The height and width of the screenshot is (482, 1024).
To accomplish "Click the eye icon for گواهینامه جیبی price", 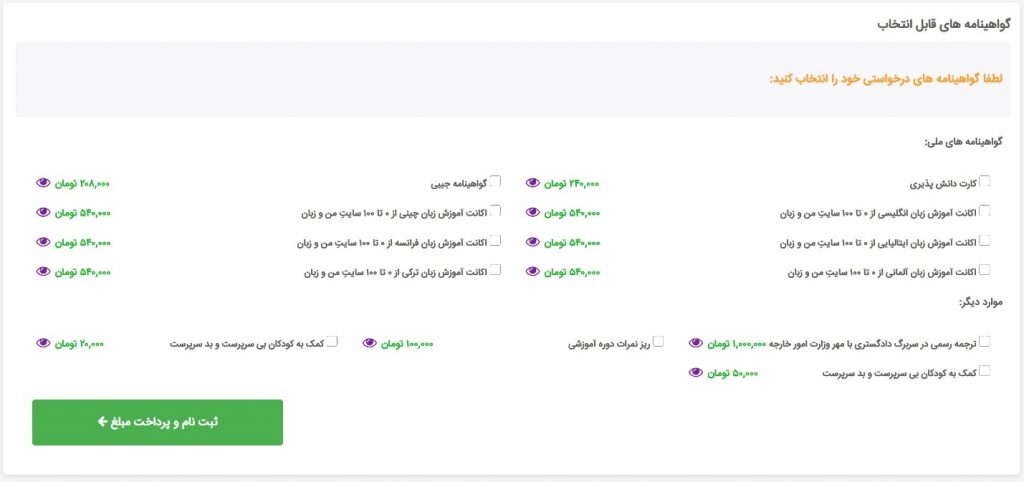I will [x=42, y=183].
